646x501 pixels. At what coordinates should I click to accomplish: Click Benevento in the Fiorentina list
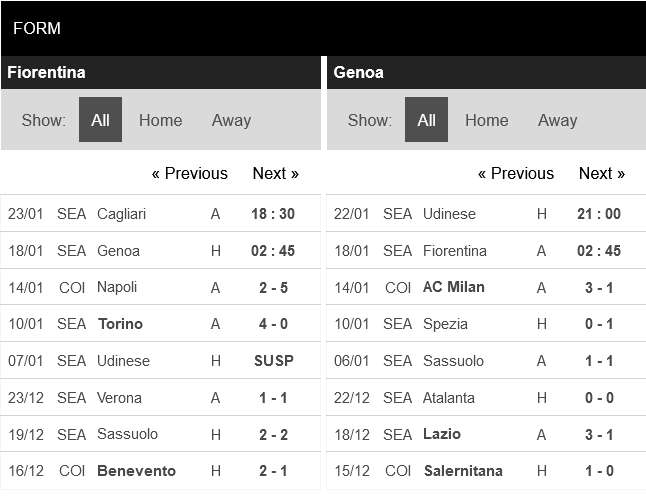pyautogui.click(x=136, y=471)
